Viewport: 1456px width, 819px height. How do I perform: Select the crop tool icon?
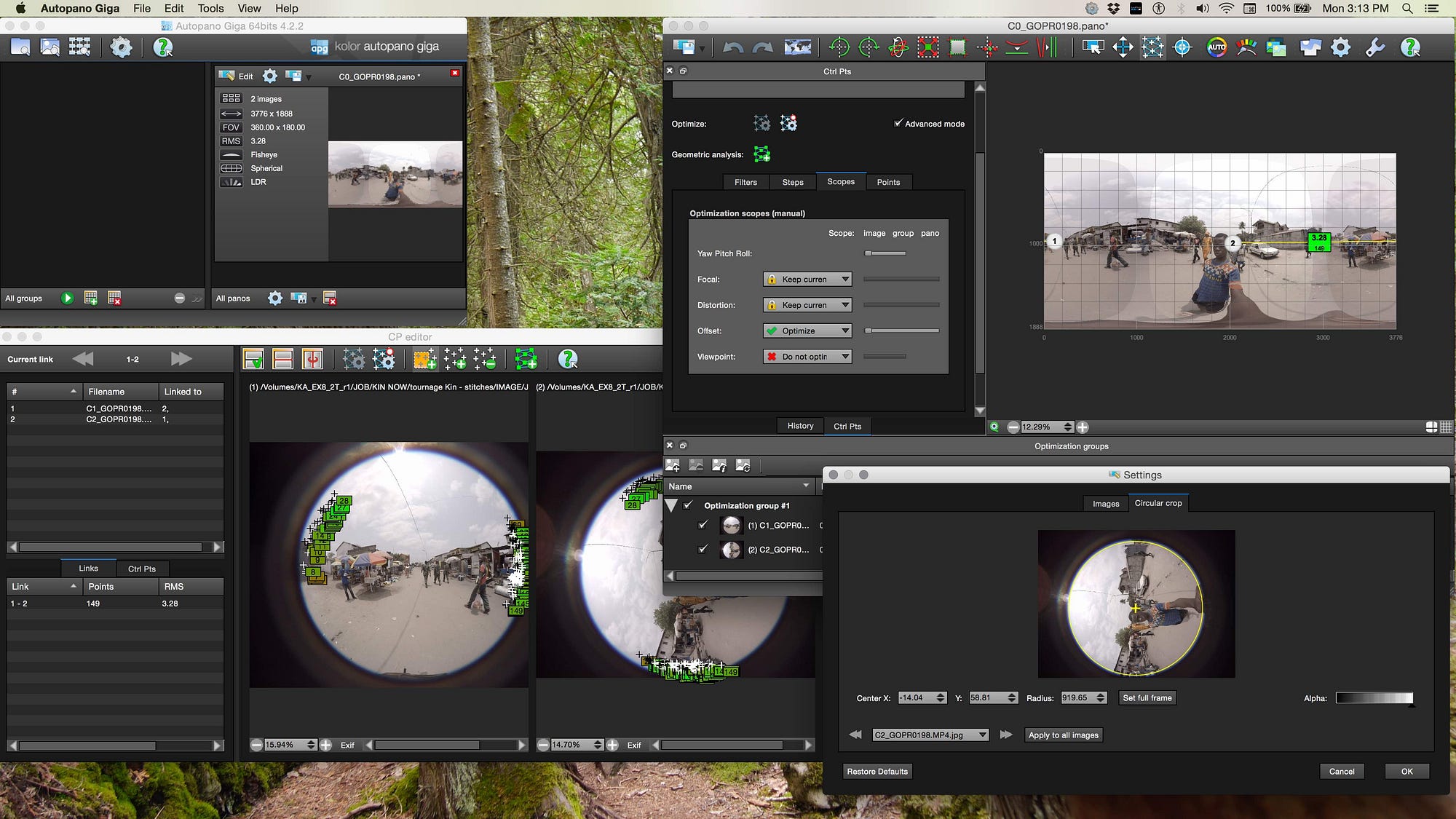[958, 47]
